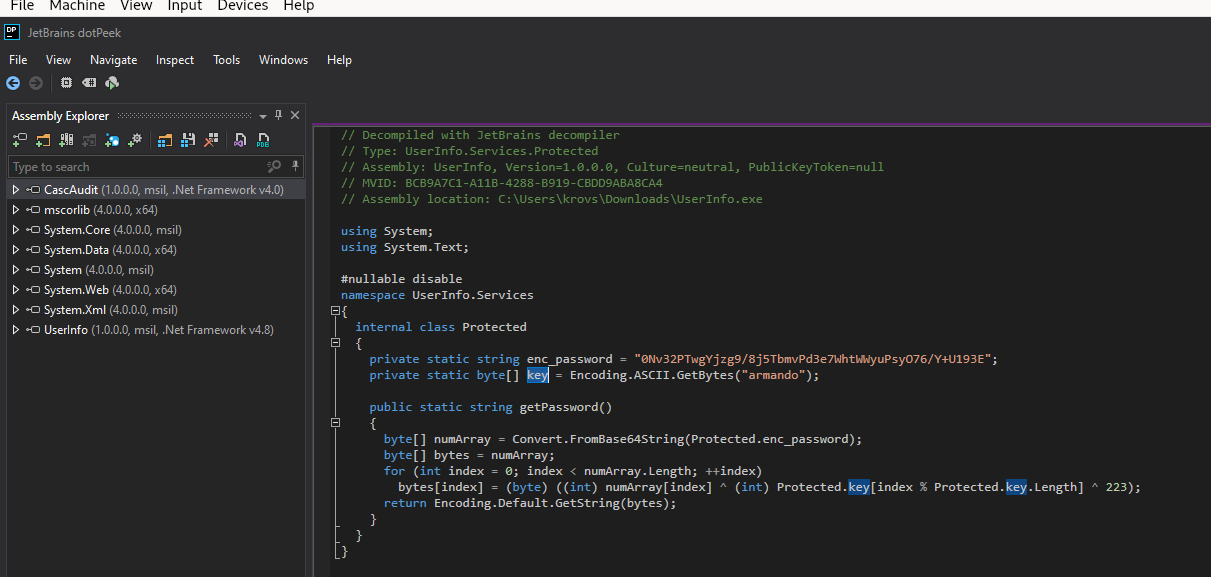Open the VM Machine menu
1211x577 pixels.
(x=77, y=6)
